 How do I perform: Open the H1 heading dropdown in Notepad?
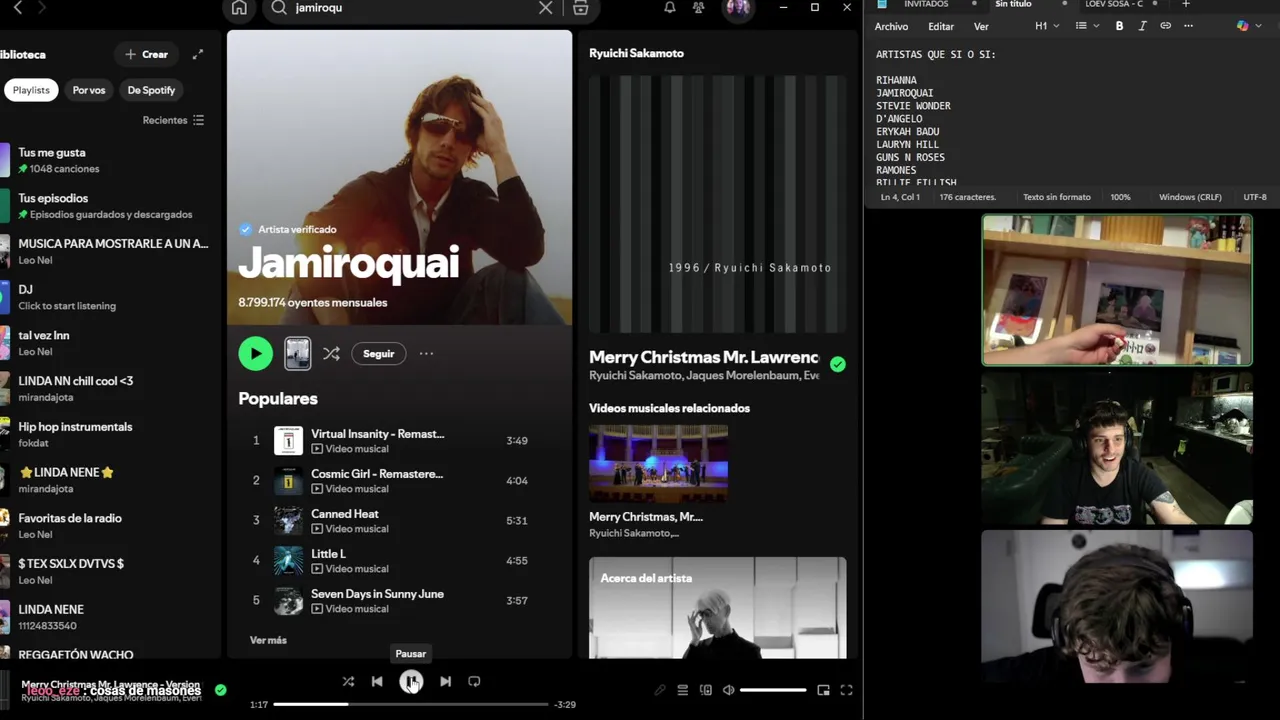click(x=1047, y=26)
